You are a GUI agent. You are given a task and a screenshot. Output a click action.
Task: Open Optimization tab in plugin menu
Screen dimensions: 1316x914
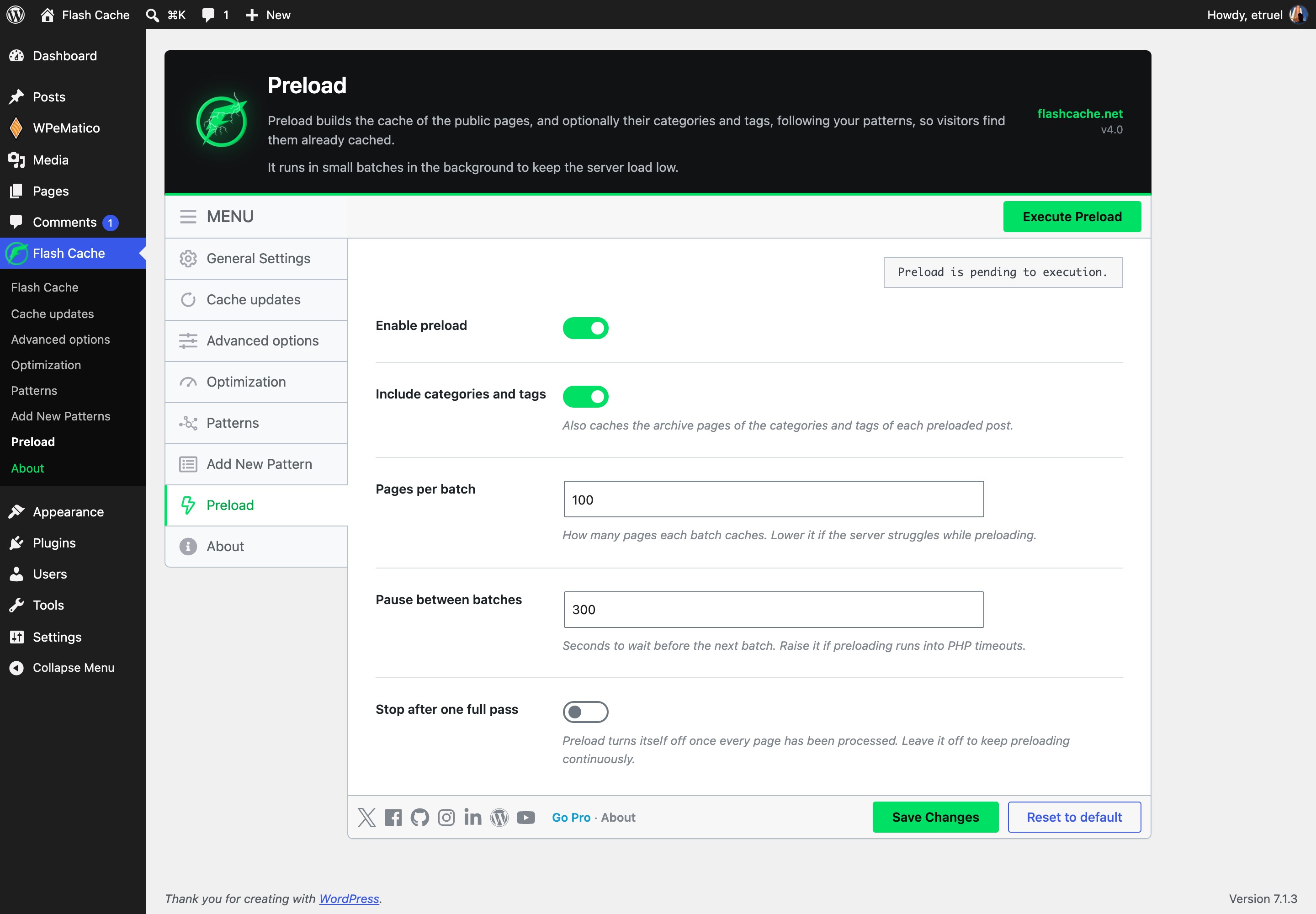[x=256, y=382]
